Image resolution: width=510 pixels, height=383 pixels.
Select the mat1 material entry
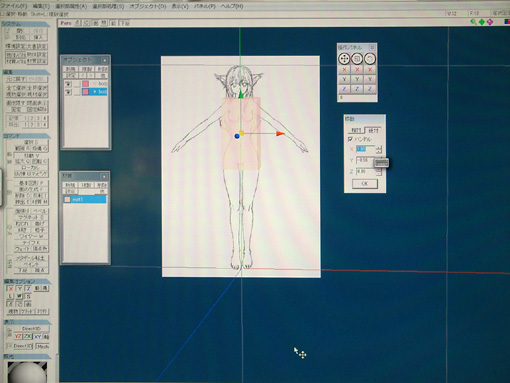coord(85,199)
